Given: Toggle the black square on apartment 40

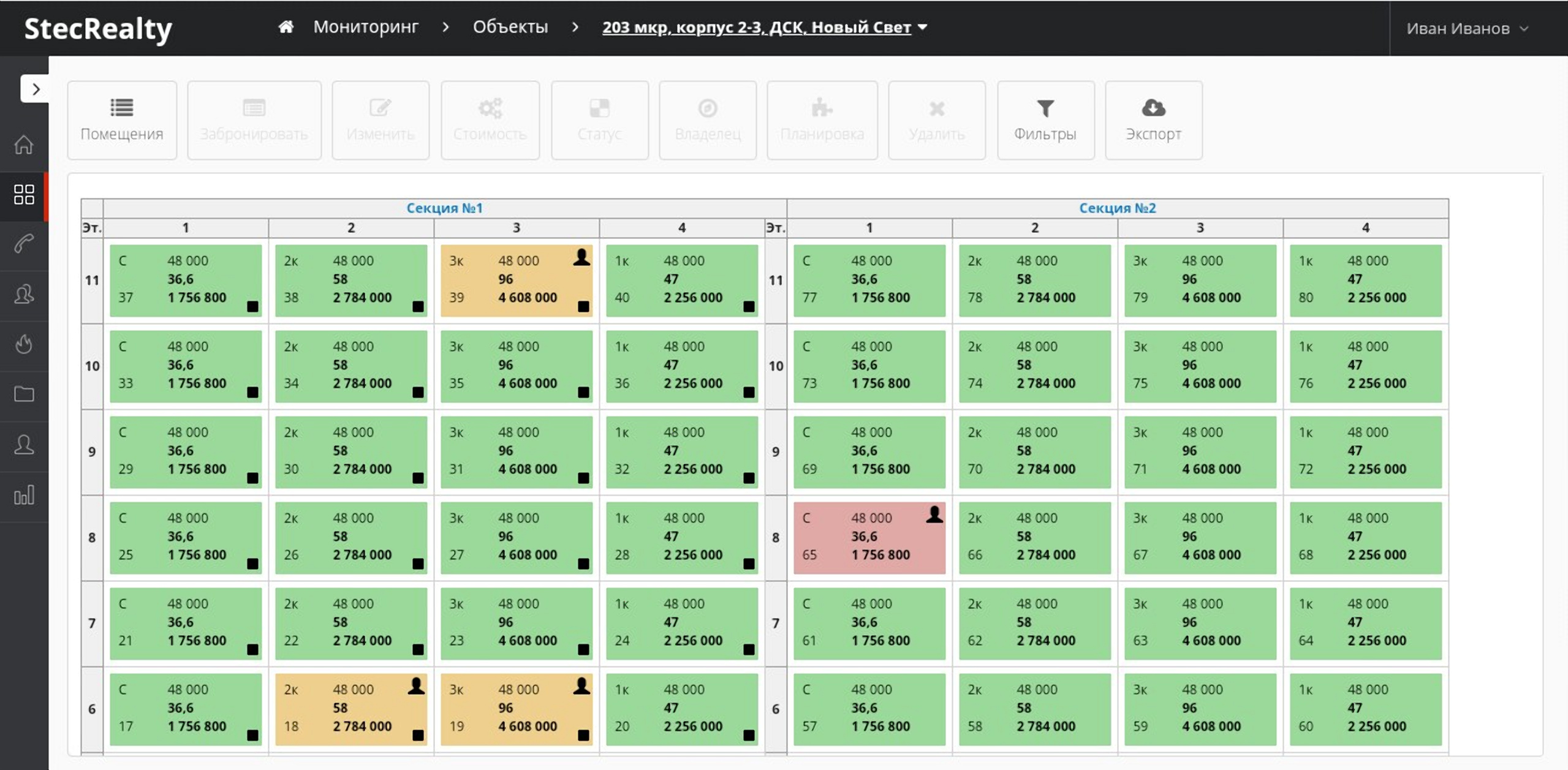Looking at the screenshot, I should pyautogui.click(x=749, y=306).
